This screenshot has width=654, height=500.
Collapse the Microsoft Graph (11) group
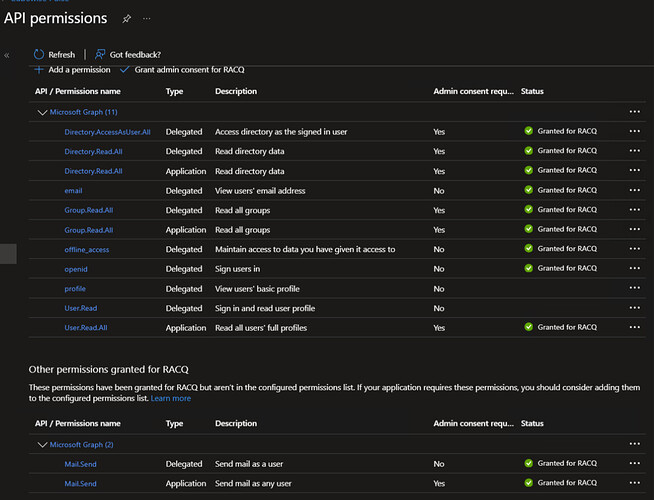coord(42,112)
